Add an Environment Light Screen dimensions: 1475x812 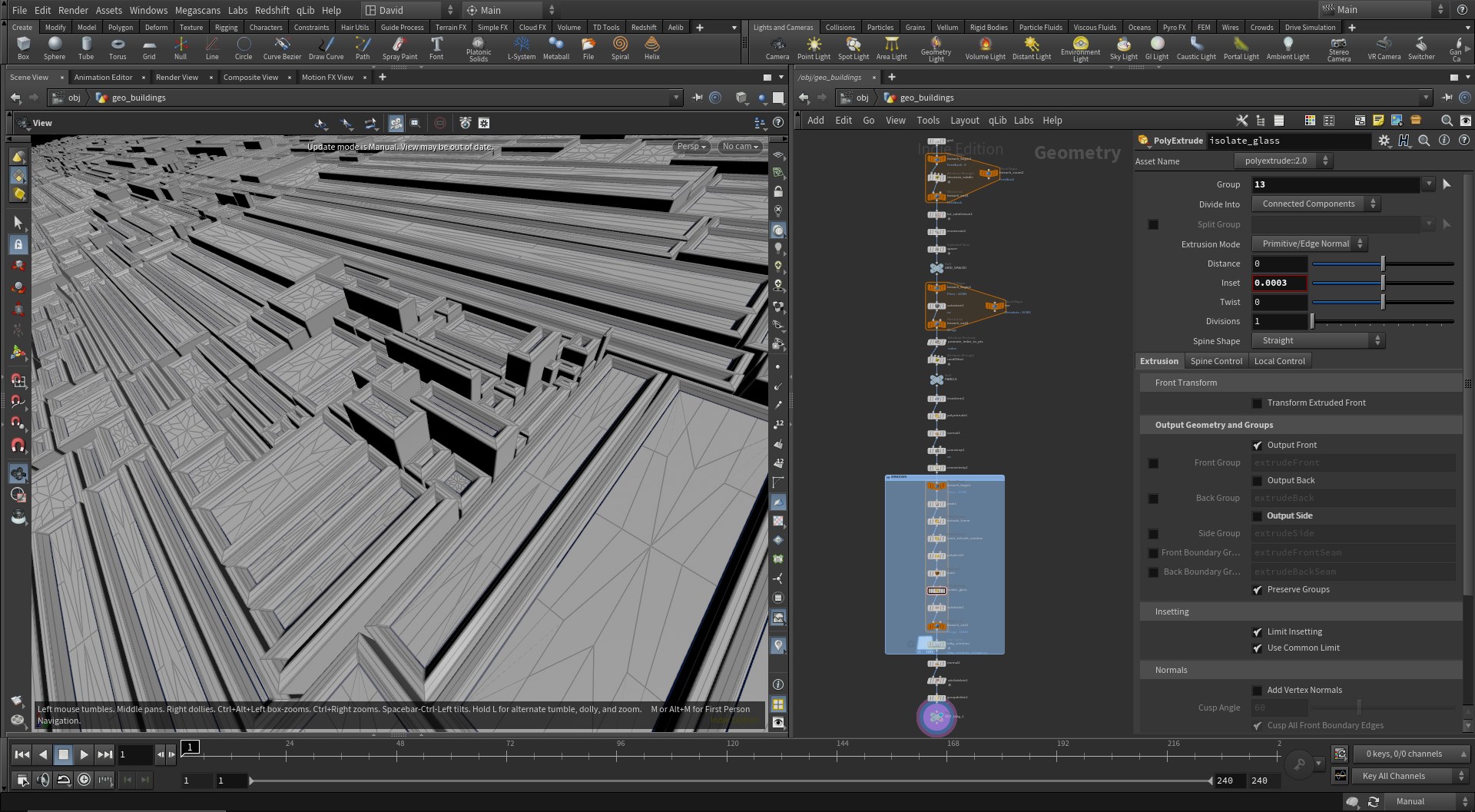(1080, 48)
